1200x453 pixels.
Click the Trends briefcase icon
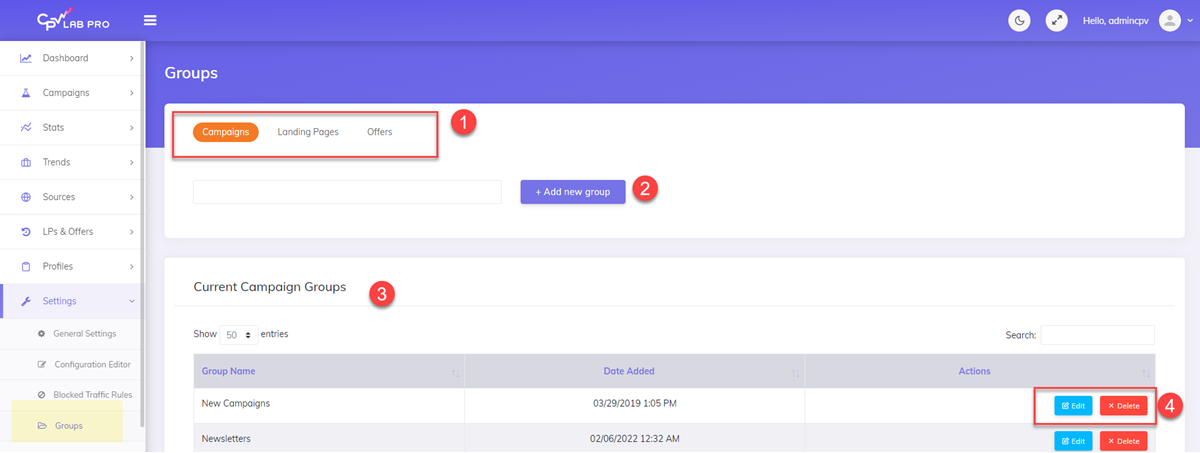click(x=26, y=162)
